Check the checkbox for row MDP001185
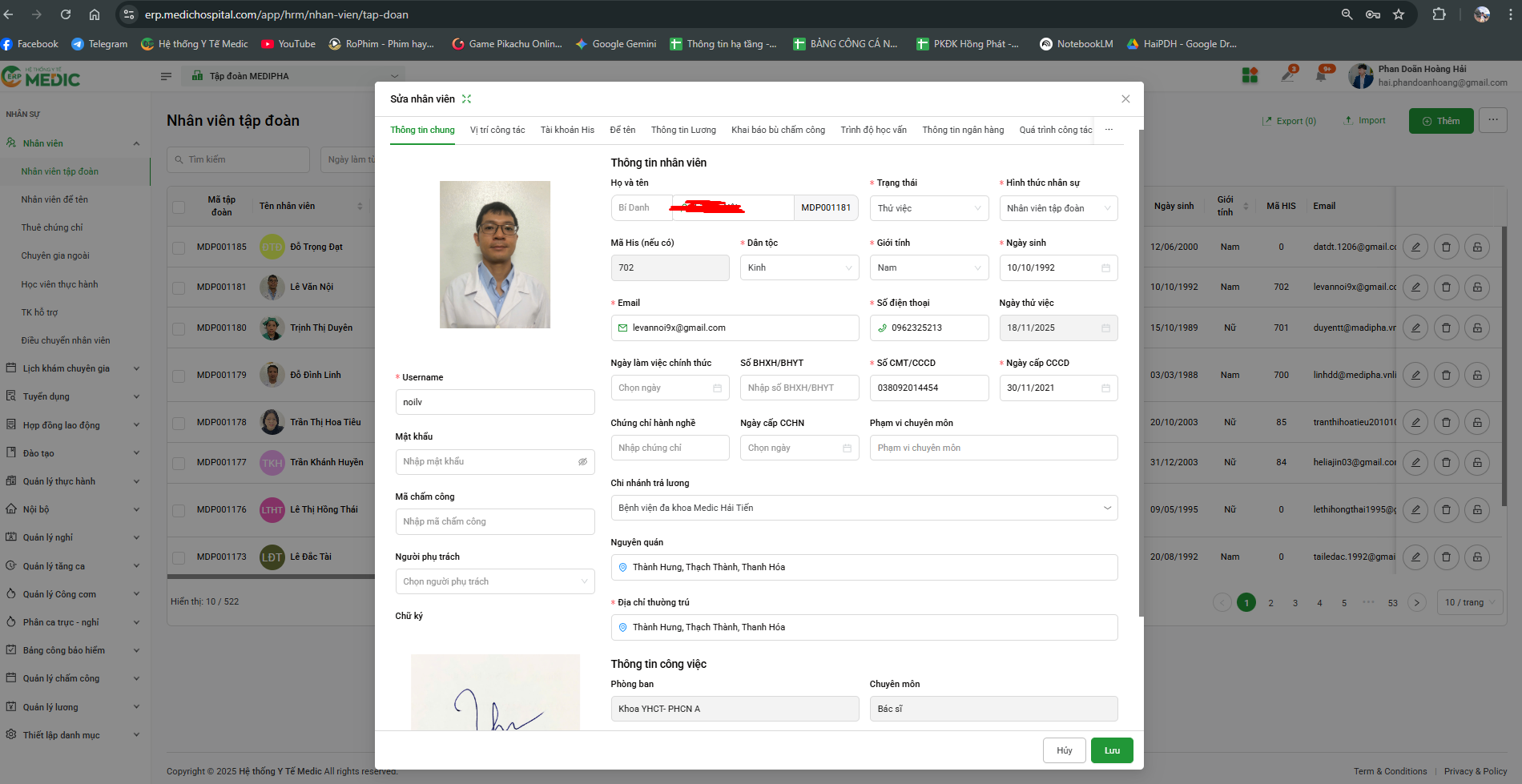Screen dimensions: 1522x784 pos(179,247)
